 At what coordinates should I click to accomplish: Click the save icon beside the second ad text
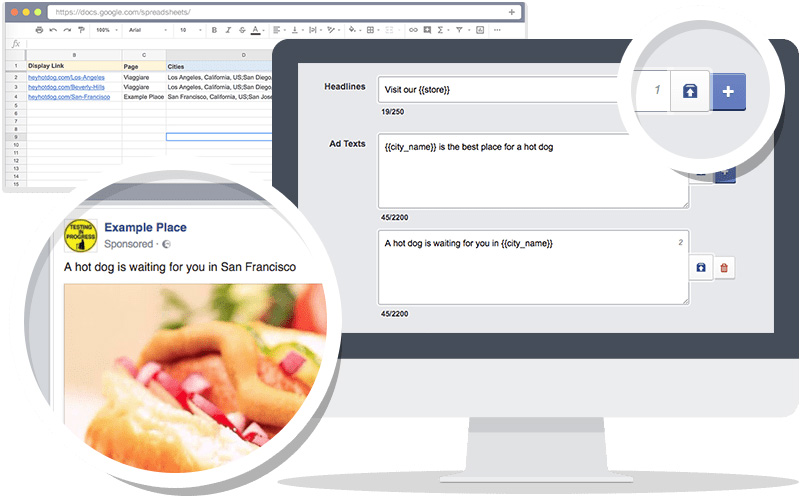[x=701, y=268]
